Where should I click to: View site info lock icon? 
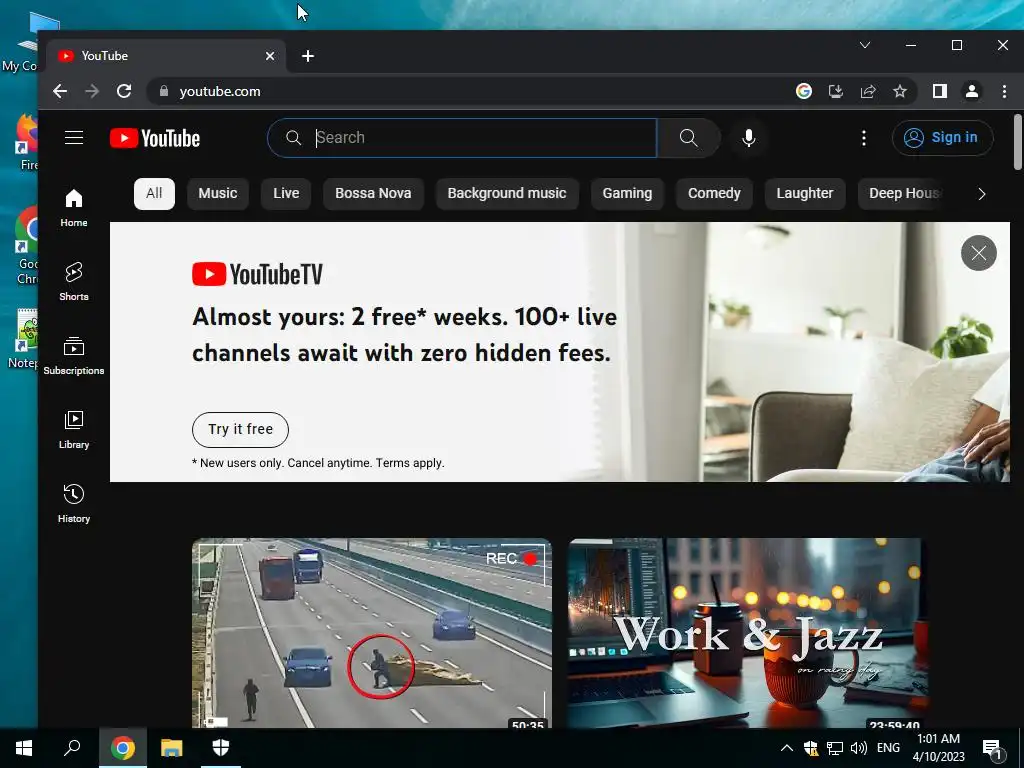(x=163, y=91)
